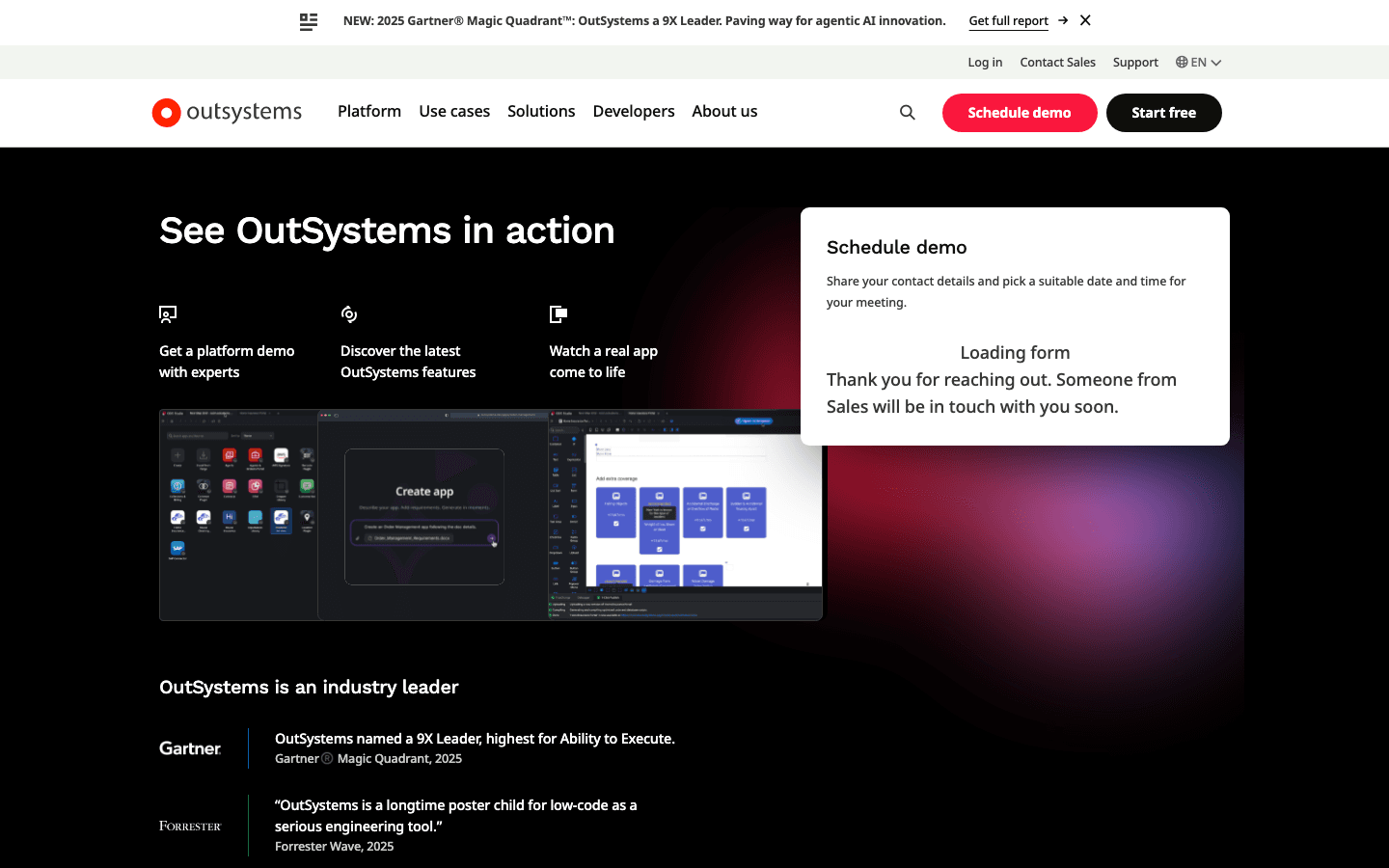Image resolution: width=1389 pixels, height=868 pixels.
Task: Click the newspaper icon in announcement banner
Action: [x=309, y=21]
